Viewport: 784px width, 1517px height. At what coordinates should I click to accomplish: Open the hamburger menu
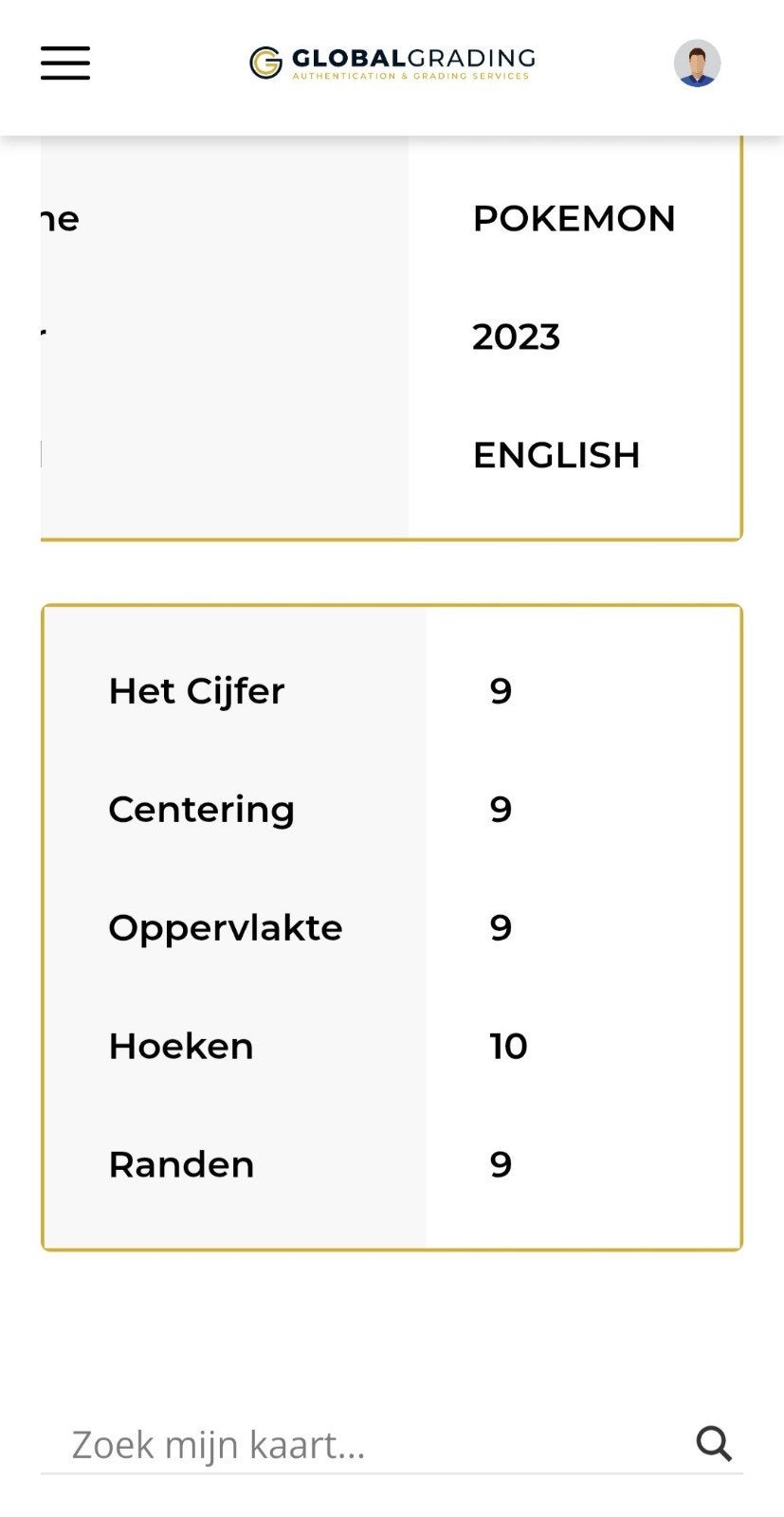(x=65, y=63)
